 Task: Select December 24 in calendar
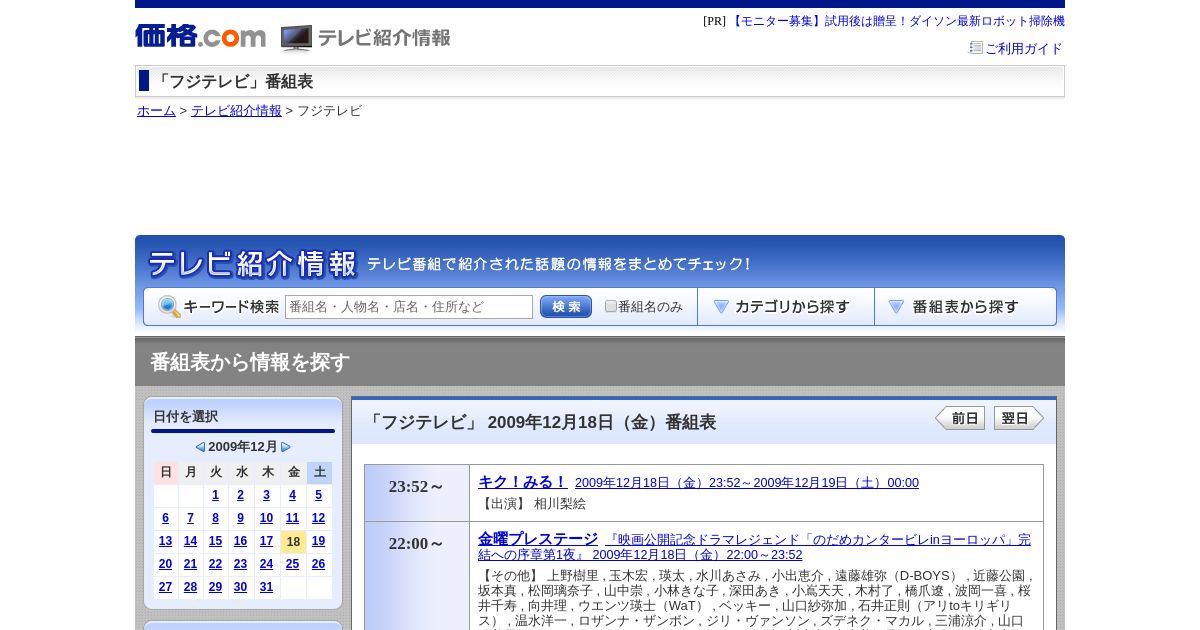266,564
